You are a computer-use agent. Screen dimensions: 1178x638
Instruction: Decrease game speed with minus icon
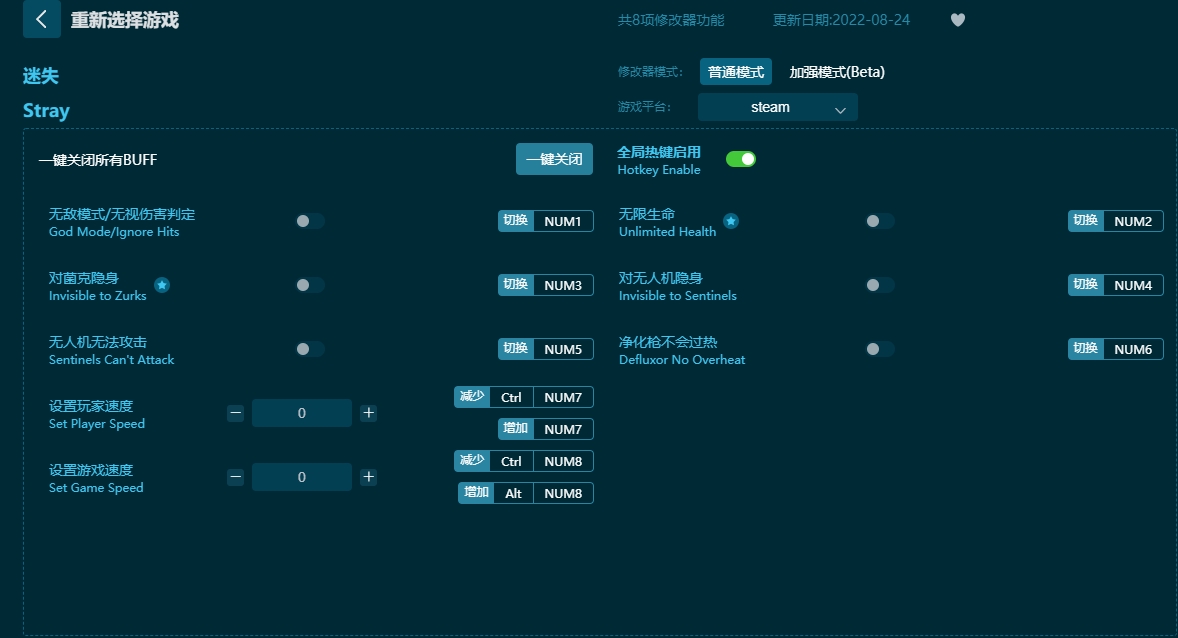(235, 477)
